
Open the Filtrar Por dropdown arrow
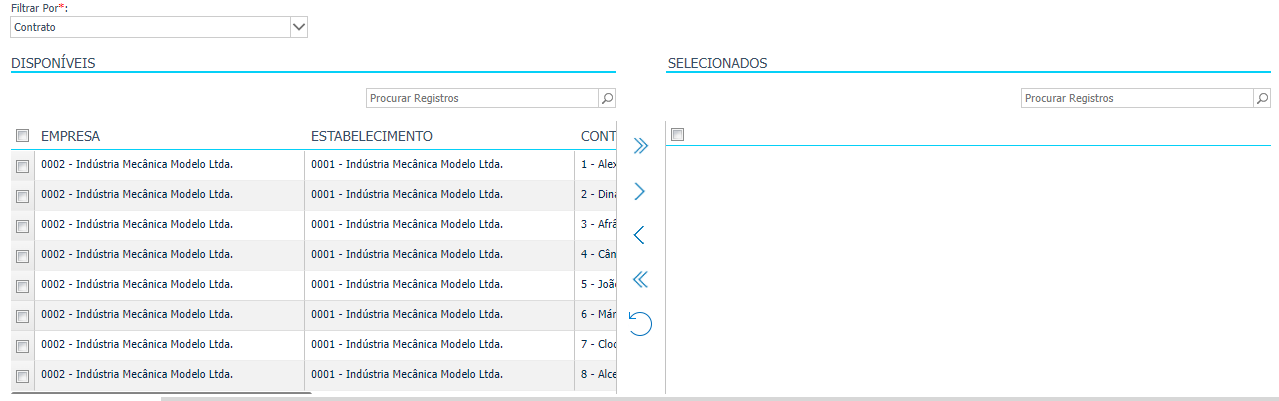pos(298,27)
